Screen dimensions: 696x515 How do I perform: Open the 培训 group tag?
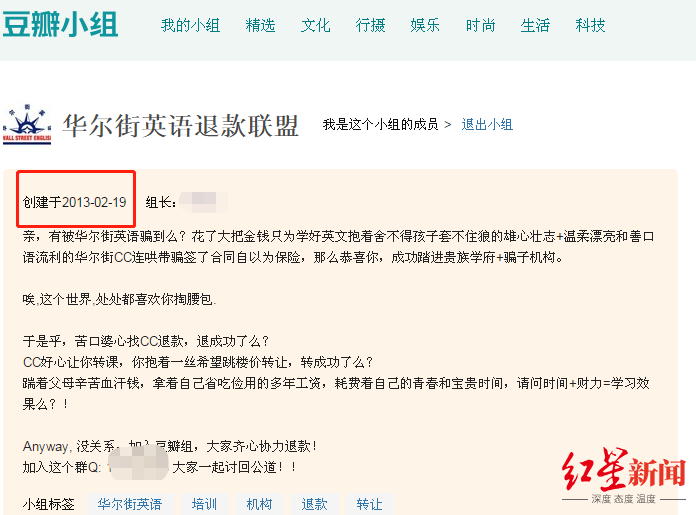(x=204, y=504)
